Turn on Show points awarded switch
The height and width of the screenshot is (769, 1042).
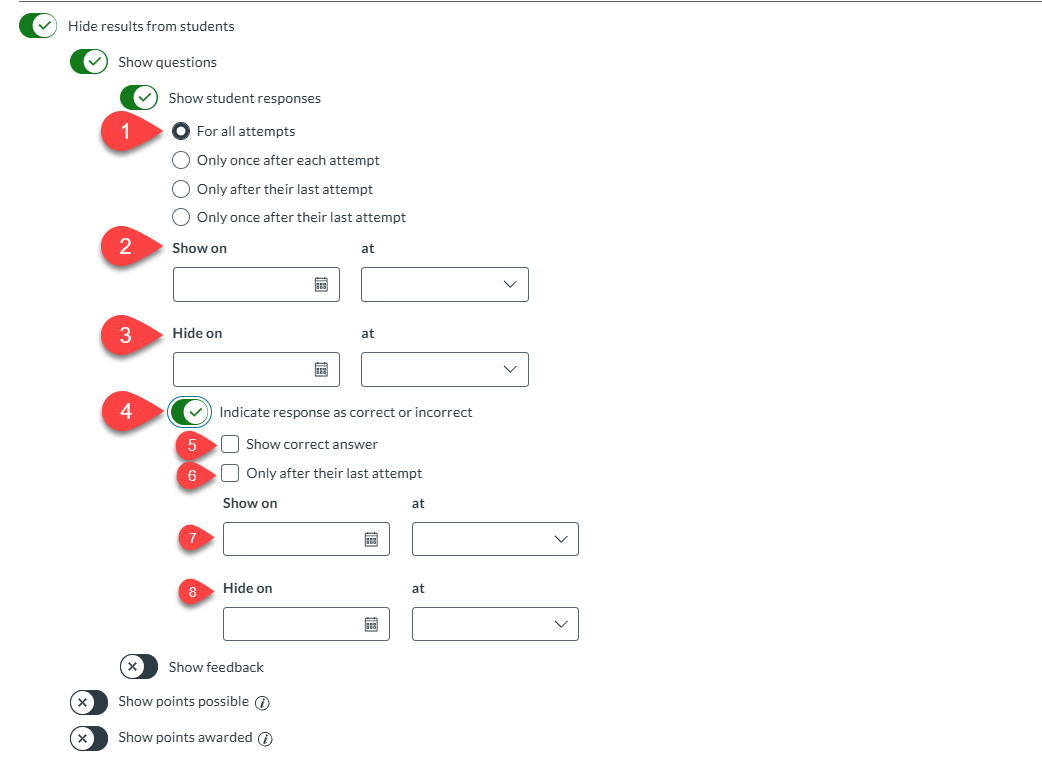tap(89, 738)
